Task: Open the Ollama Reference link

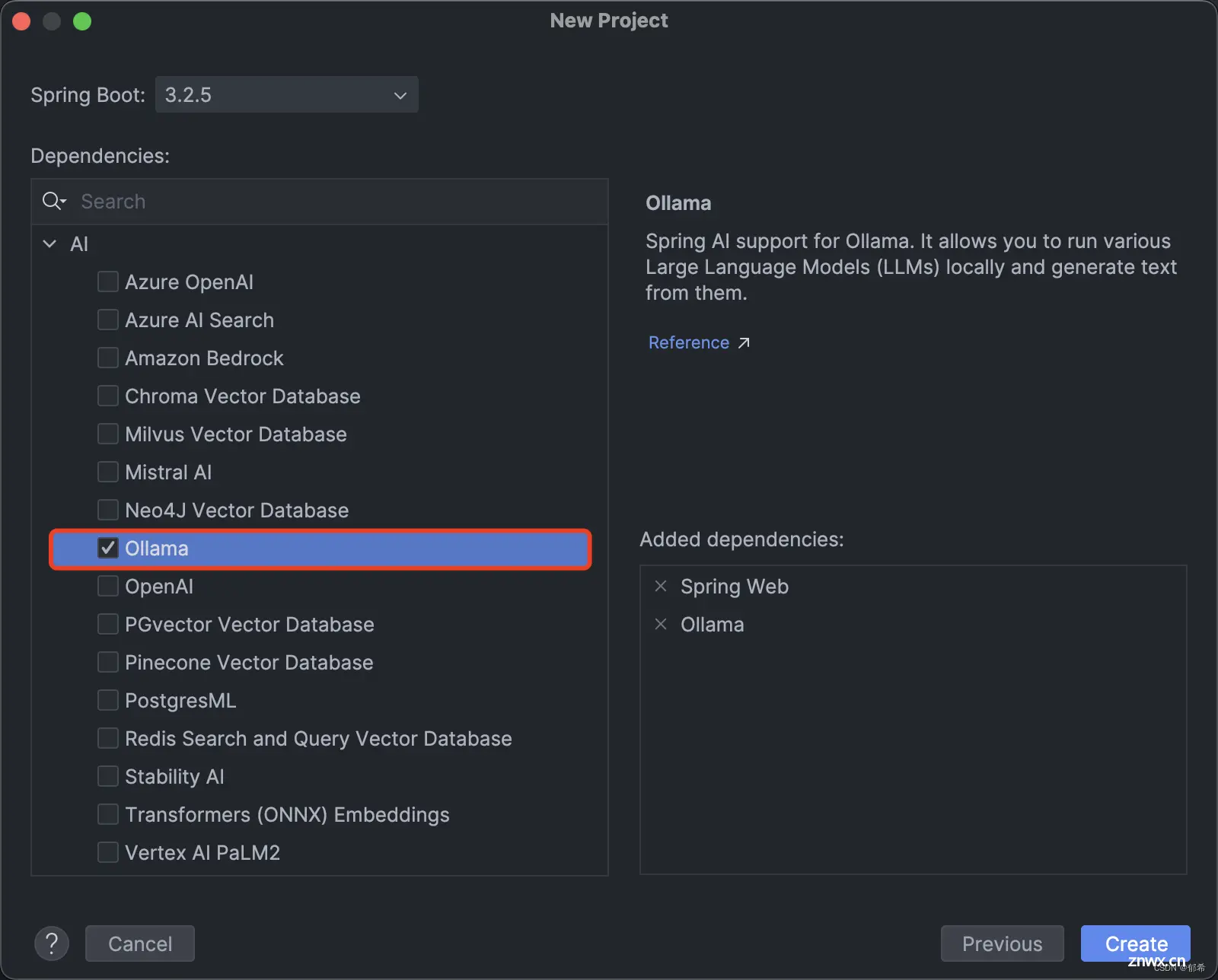Action: pyautogui.click(x=689, y=342)
